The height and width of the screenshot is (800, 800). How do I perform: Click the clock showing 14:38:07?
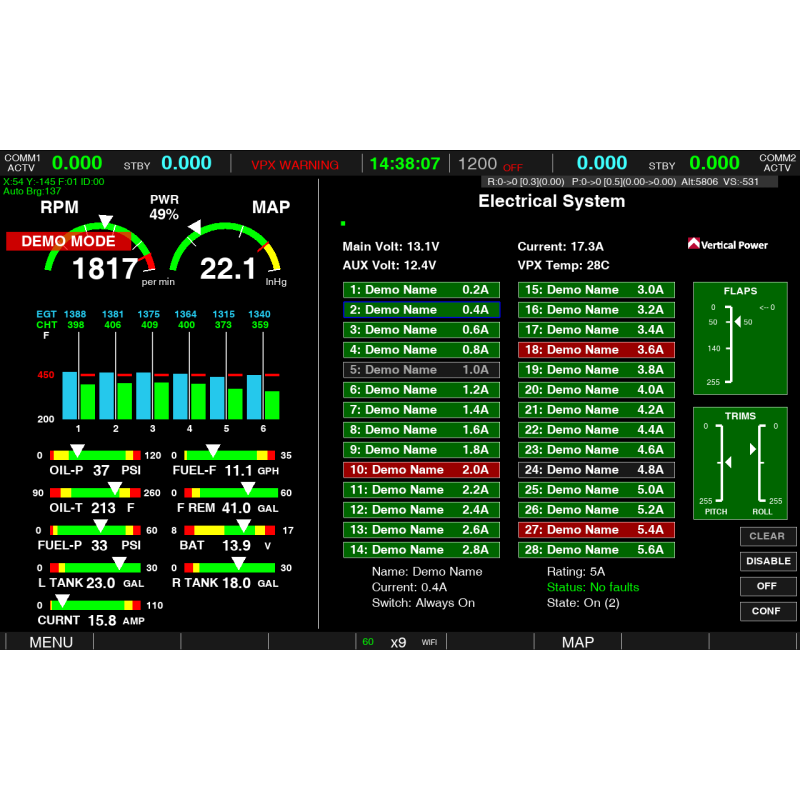click(x=404, y=163)
